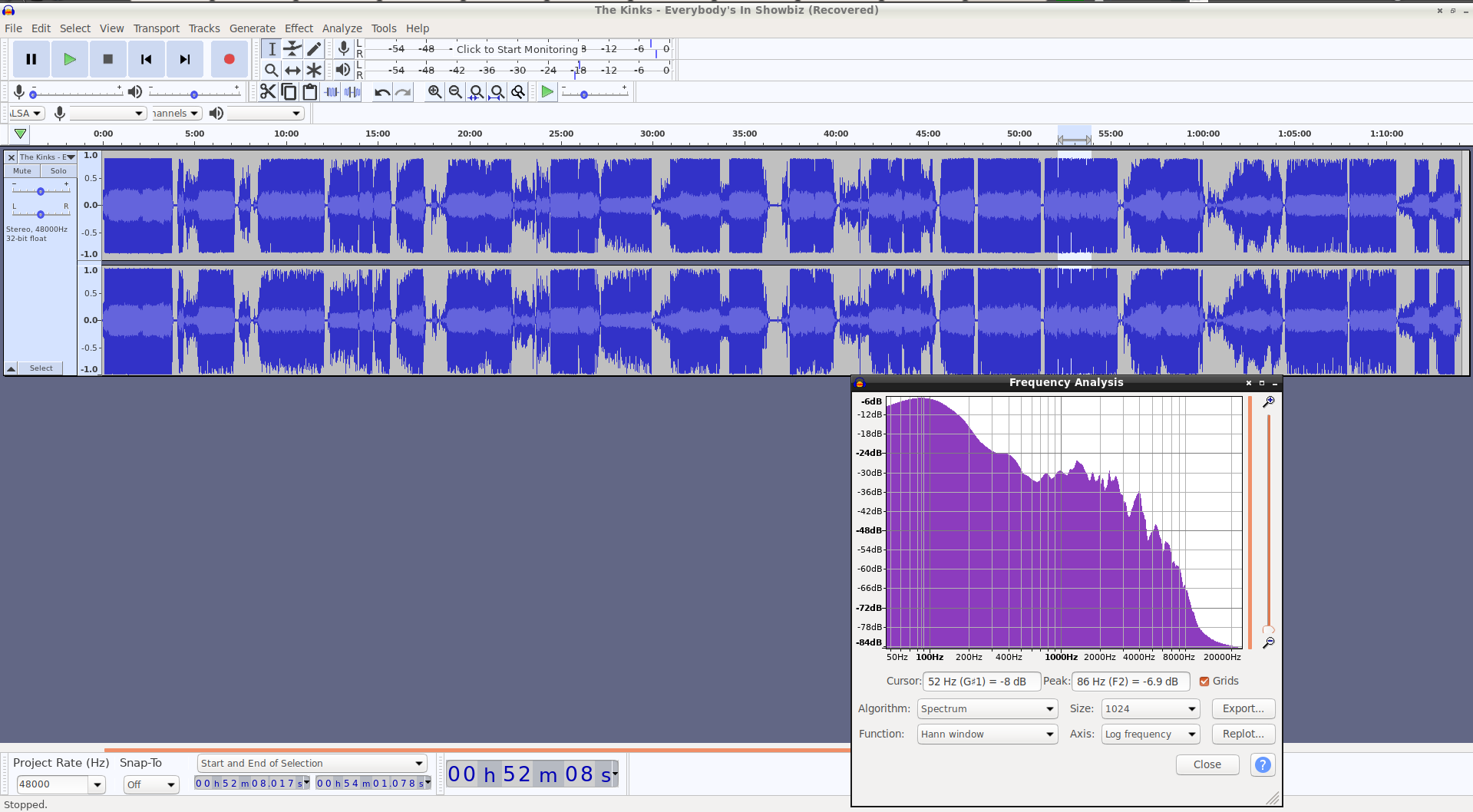This screenshot has width=1473, height=812.
Task: Zoom out on the Frequency Analysis graph
Action: point(1269,642)
